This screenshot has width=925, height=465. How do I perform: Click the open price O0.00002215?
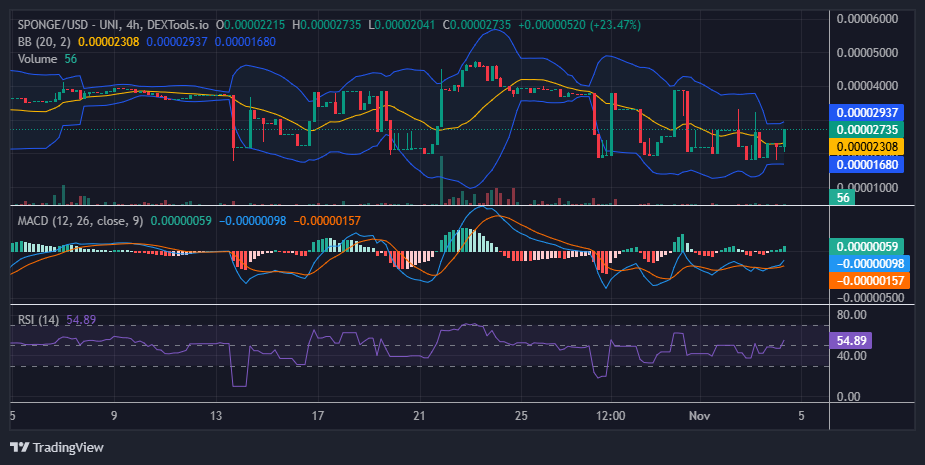pyautogui.click(x=250, y=25)
